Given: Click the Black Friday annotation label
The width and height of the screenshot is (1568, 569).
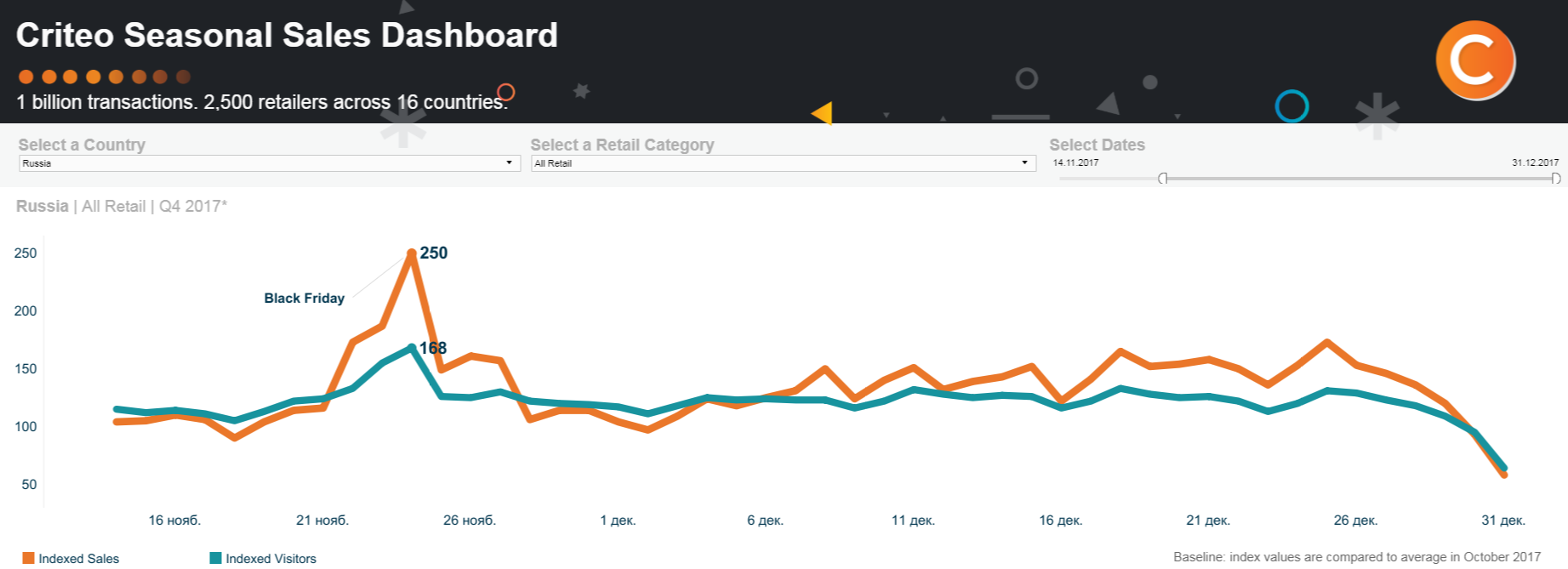Looking at the screenshot, I should (x=305, y=299).
